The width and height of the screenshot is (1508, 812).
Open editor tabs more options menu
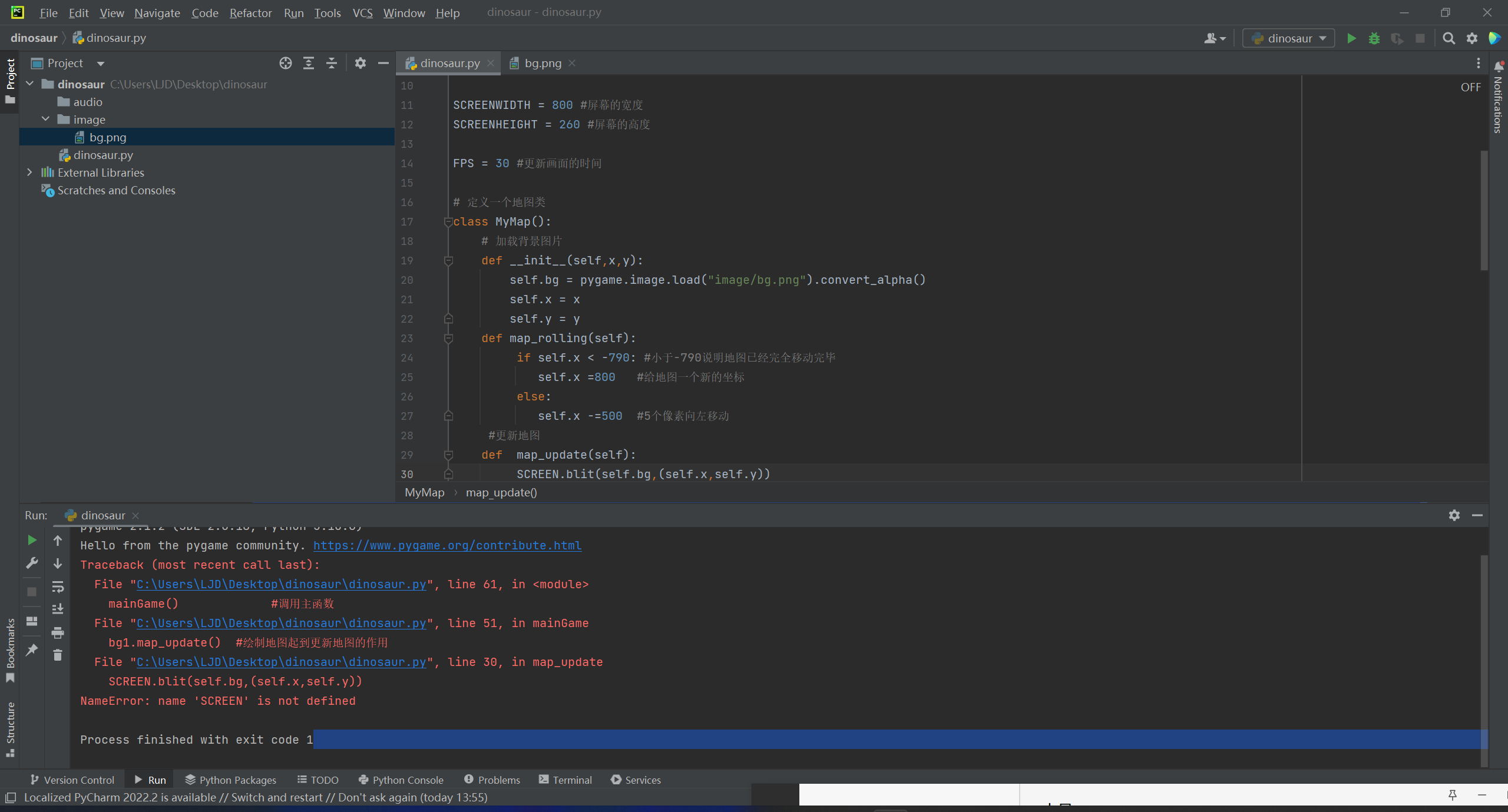point(1478,63)
